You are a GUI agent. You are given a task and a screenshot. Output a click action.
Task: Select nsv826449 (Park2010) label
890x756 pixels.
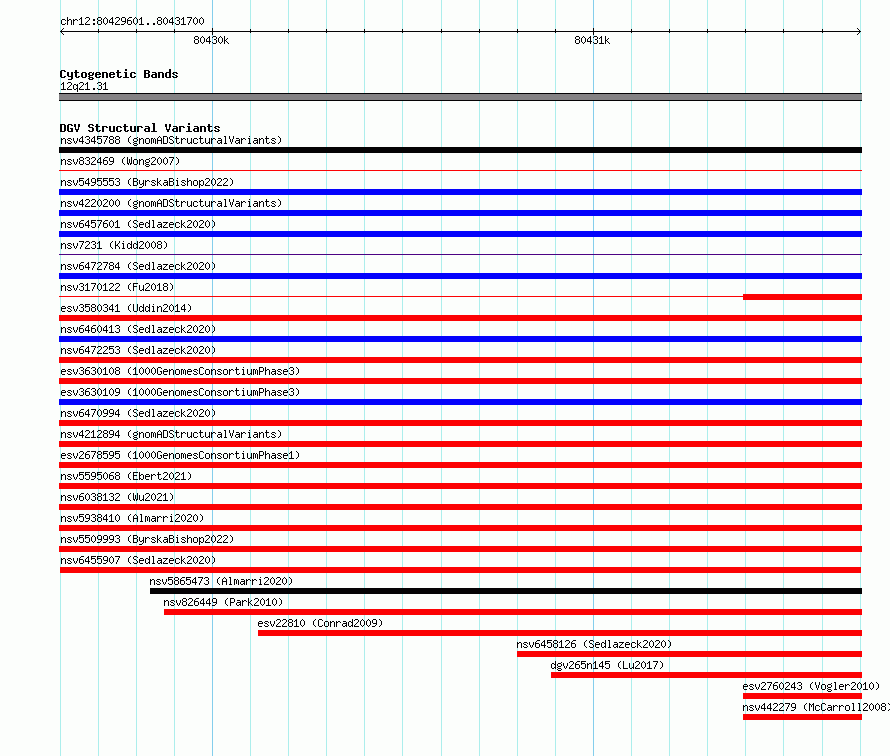(x=223, y=602)
